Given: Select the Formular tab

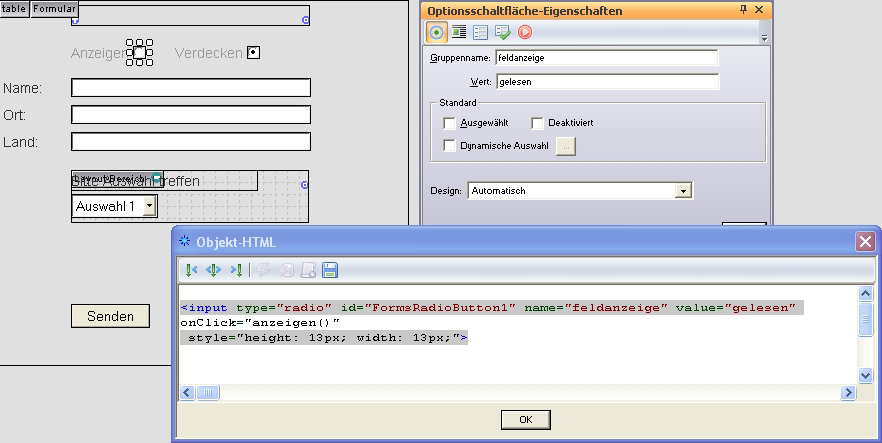Looking at the screenshot, I should click(x=54, y=8).
